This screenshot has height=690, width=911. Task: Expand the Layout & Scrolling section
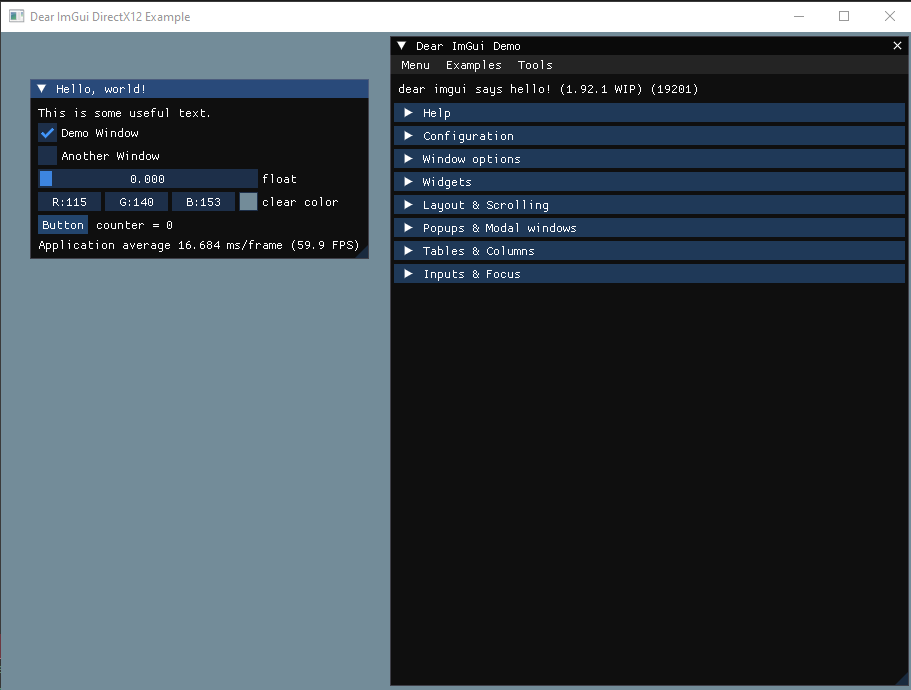point(649,205)
